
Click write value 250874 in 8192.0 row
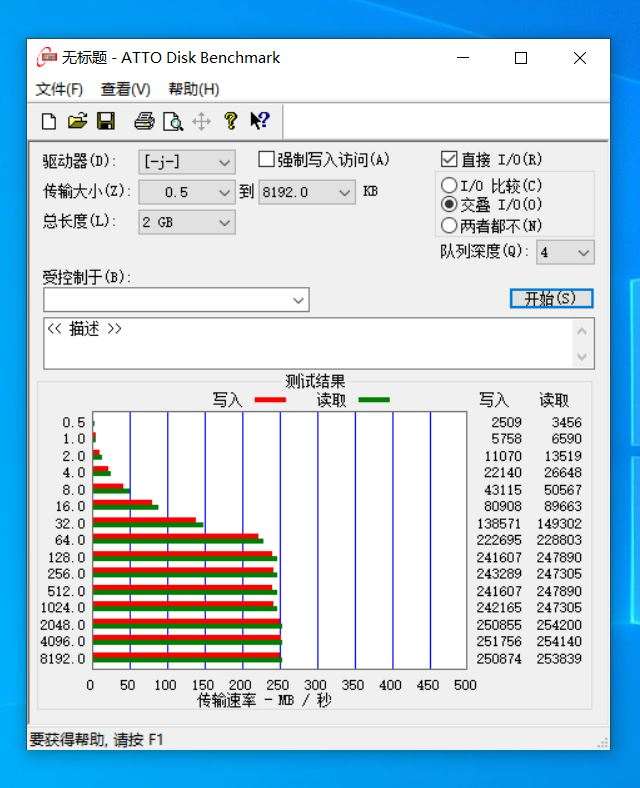(499, 659)
